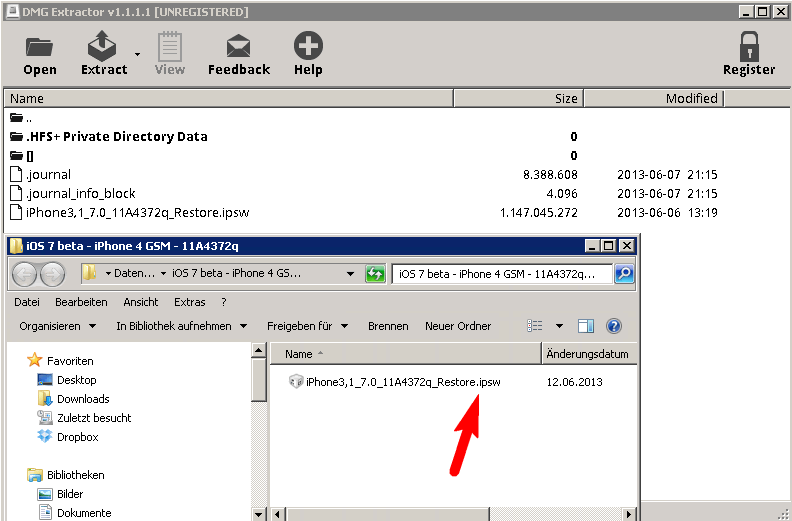This screenshot has height=521, width=792.
Task: Click the Daten... breadcrumb segment
Action: point(134,273)
